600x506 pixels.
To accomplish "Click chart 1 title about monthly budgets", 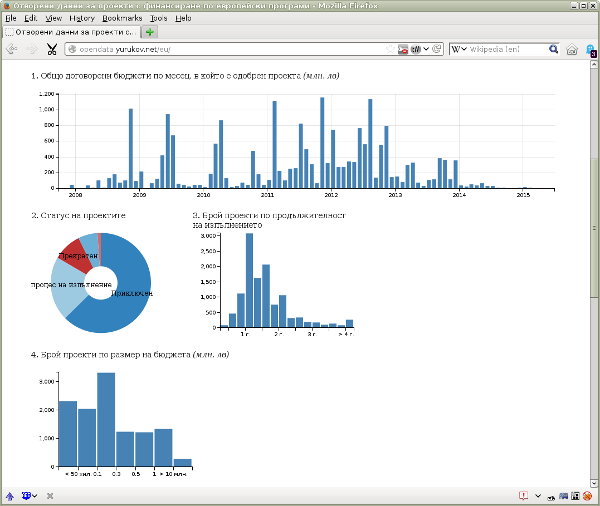I will pyautogui.click(x=185, y=76).
